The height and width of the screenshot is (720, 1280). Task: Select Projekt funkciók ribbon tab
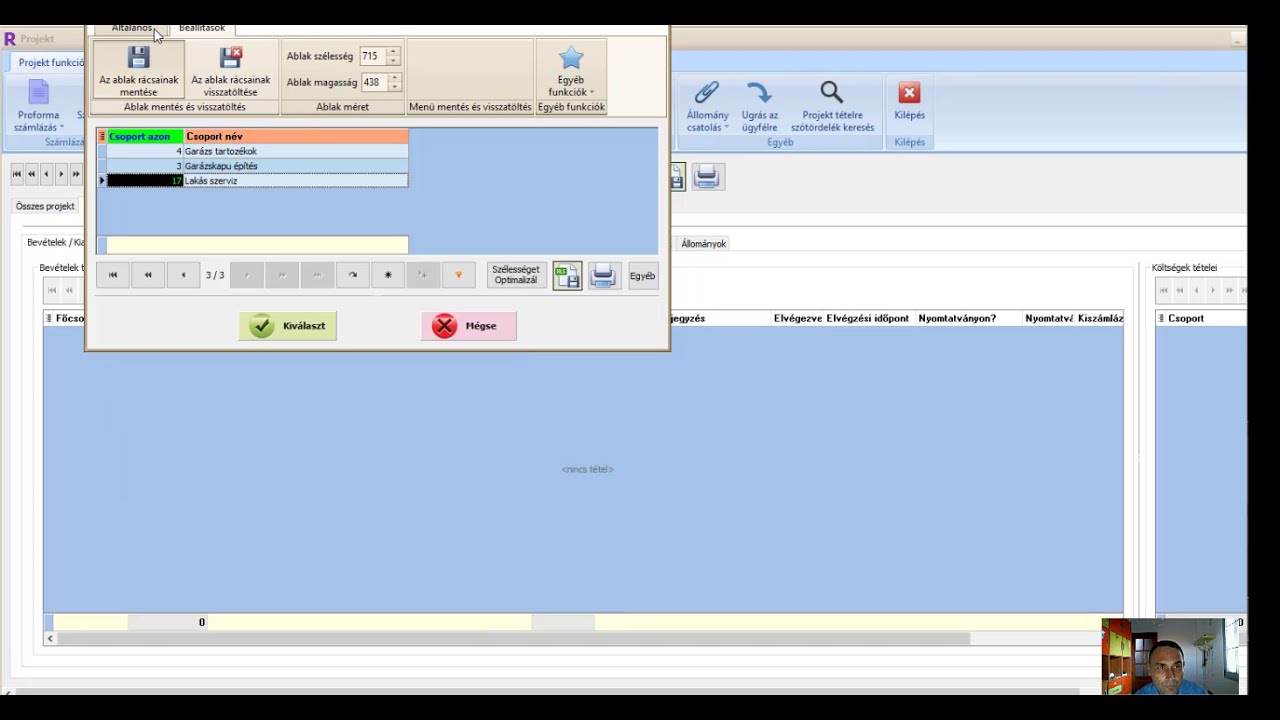pos(52,62)
